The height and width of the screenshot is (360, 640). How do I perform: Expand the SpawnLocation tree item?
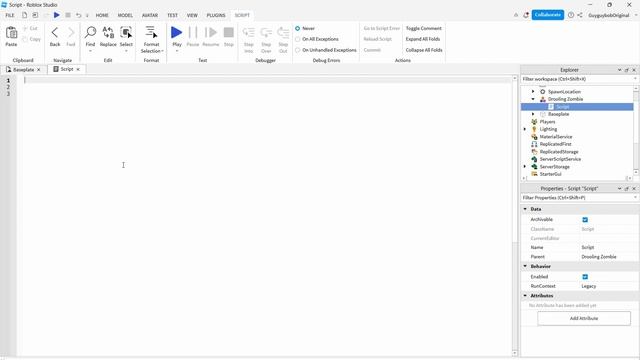point(533,91)
